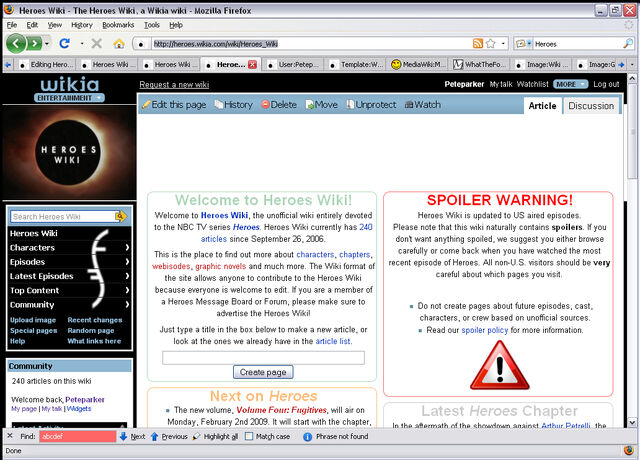Click the page scrollbar up arrow
Image resolution: width=640 pixels, height=460 pixels.
(x=632, y=78)
